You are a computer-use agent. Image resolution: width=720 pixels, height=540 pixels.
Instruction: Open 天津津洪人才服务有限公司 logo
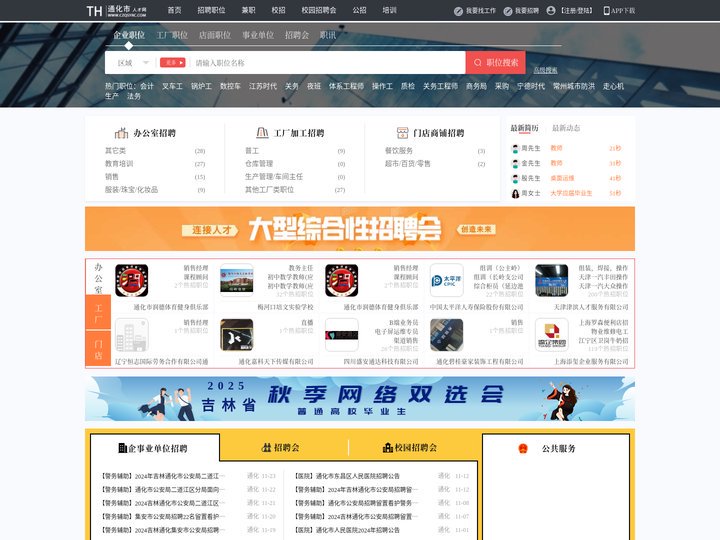[552, 281]
